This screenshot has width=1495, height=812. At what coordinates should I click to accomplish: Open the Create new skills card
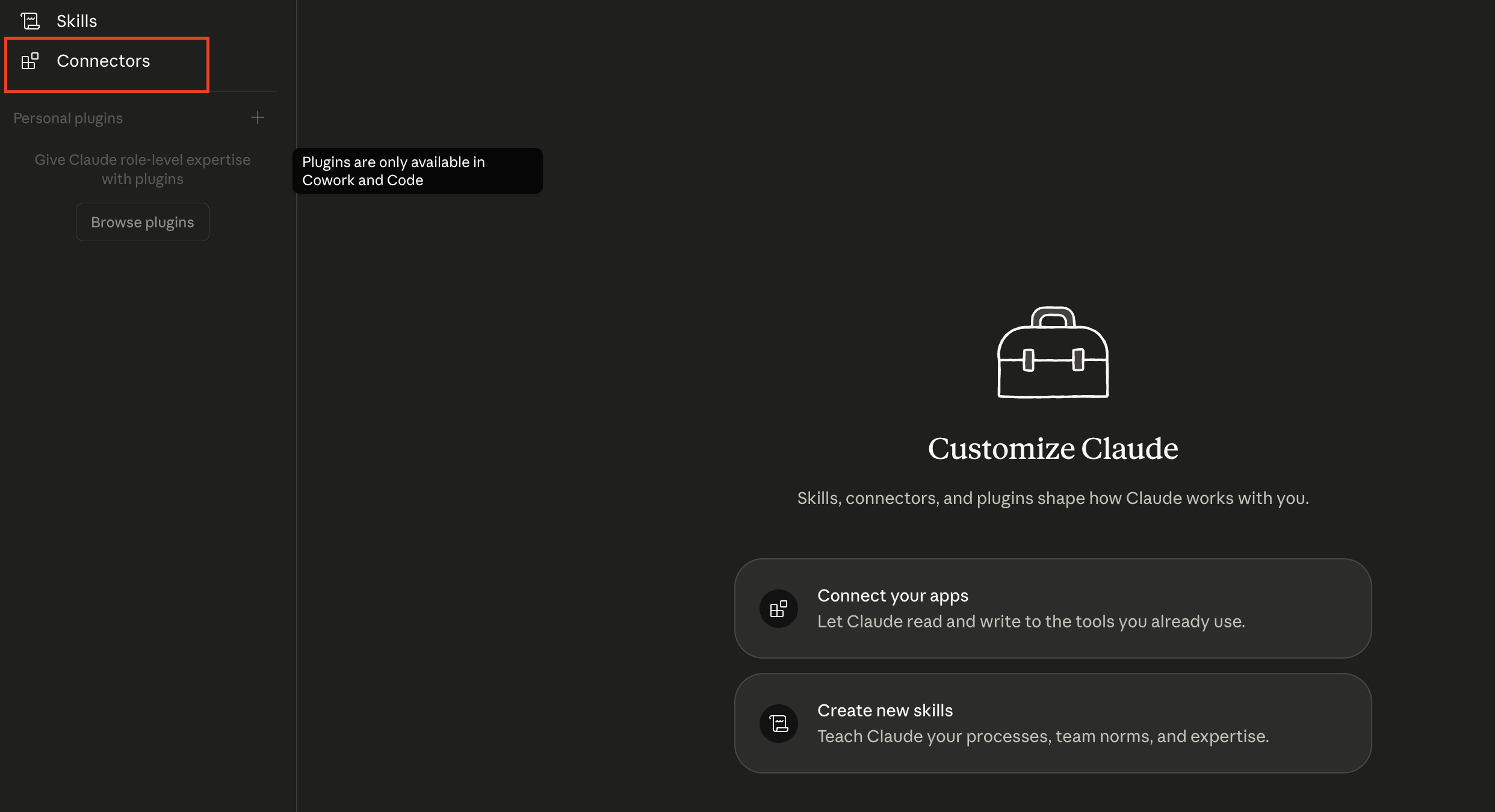[1053, 723]
